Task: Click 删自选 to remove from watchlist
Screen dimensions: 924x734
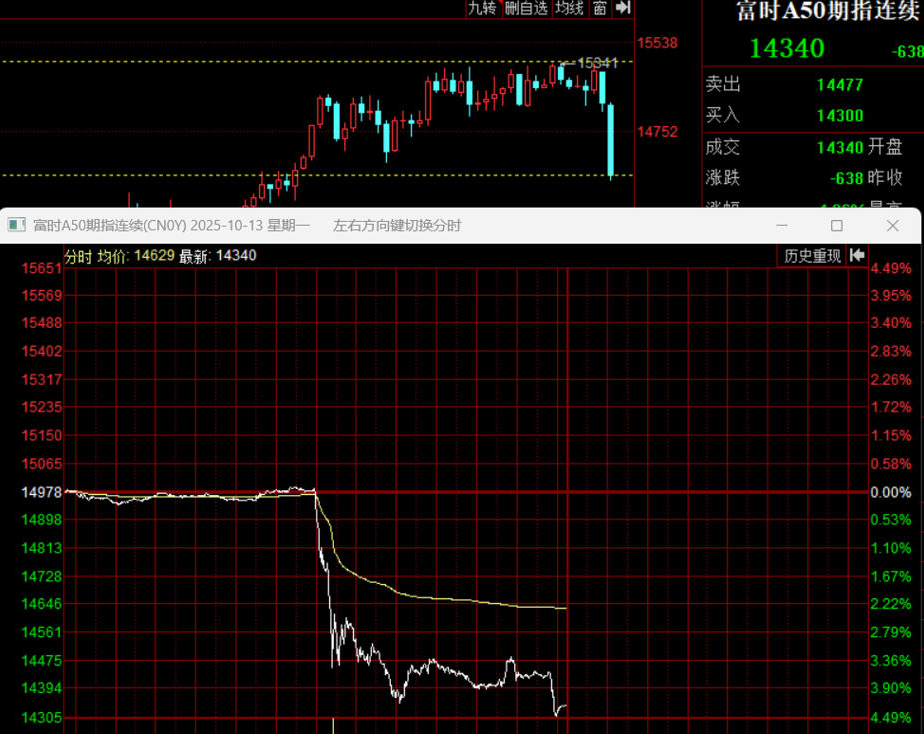Action: pos(526,9)
